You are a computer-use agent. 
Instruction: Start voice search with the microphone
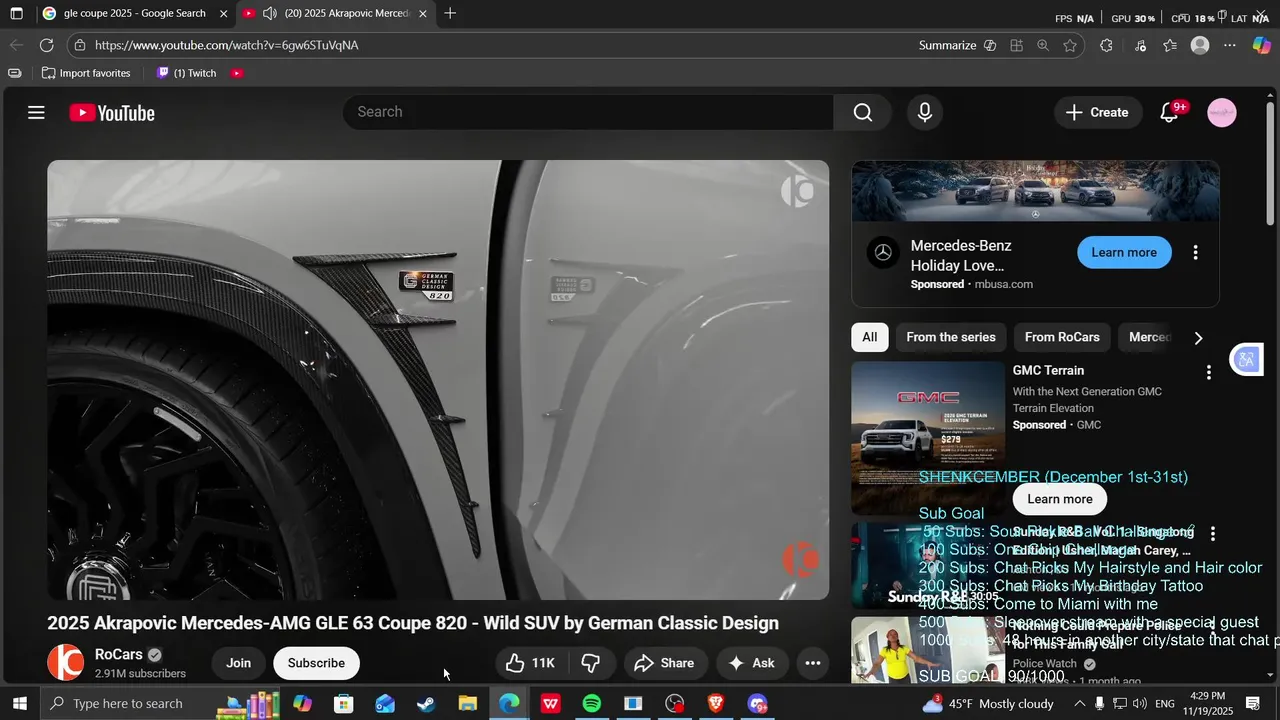925,113
